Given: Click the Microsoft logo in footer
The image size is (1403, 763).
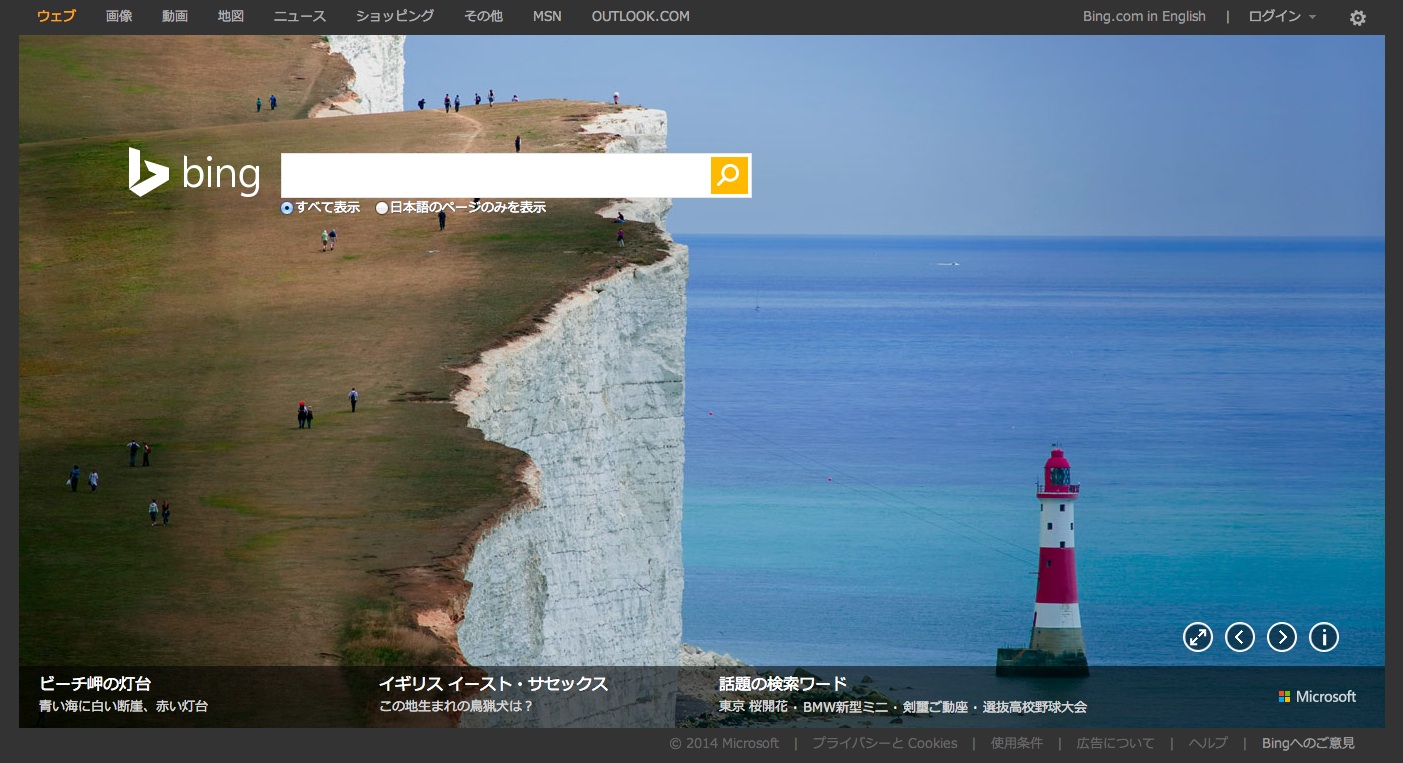Looking at the screenshot, I should 1317,696.
